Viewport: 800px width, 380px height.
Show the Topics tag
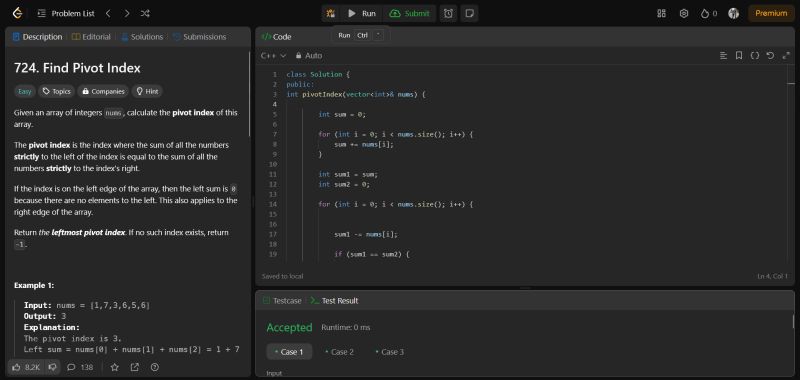coord(57,91)
